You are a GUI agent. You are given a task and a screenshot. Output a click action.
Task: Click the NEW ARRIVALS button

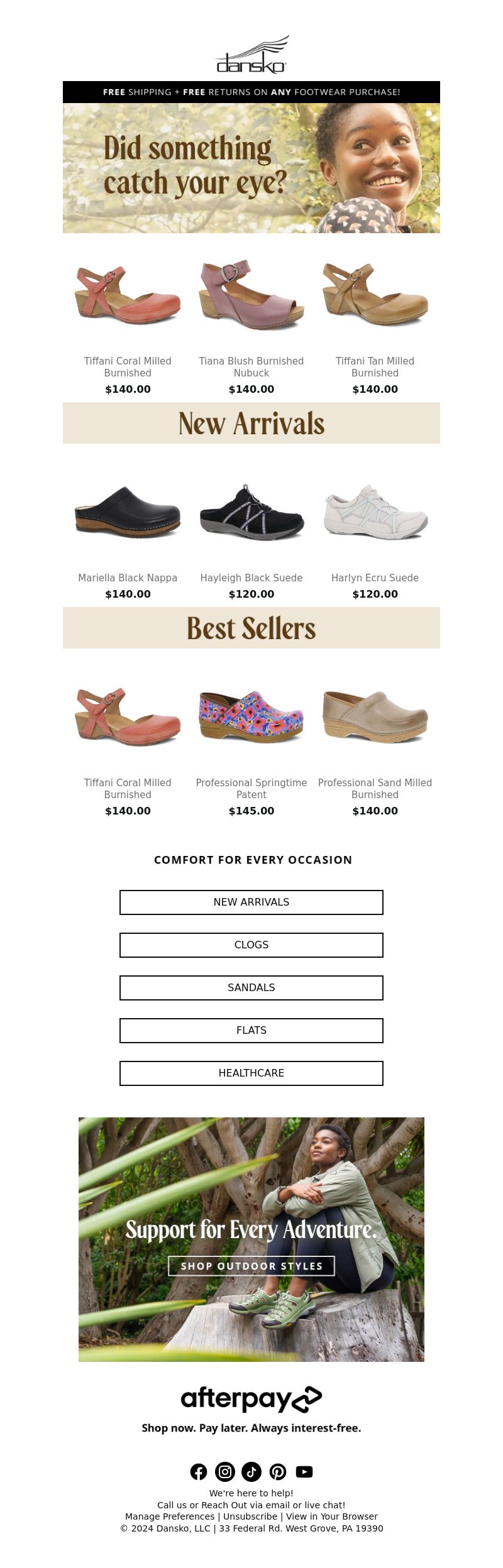251,902
